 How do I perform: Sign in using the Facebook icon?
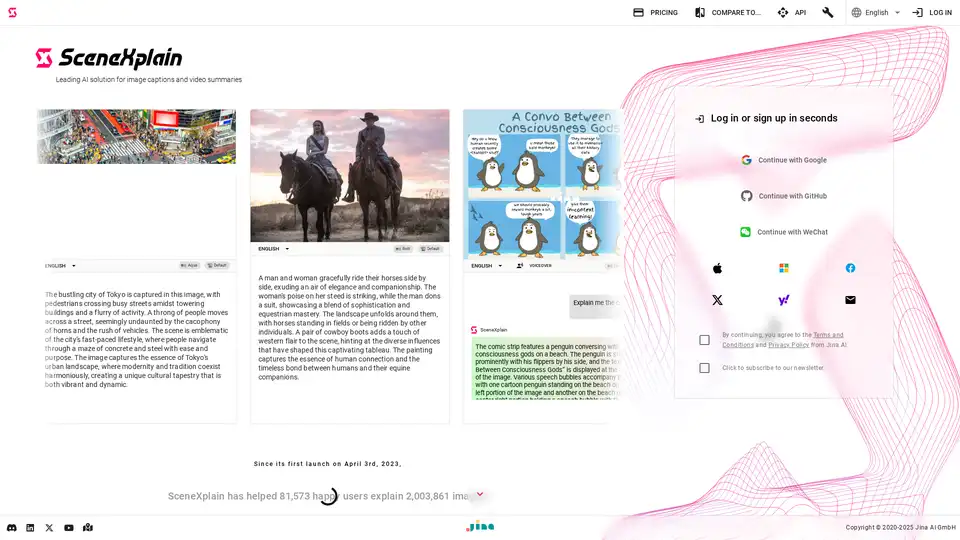(x=850, y=268)
